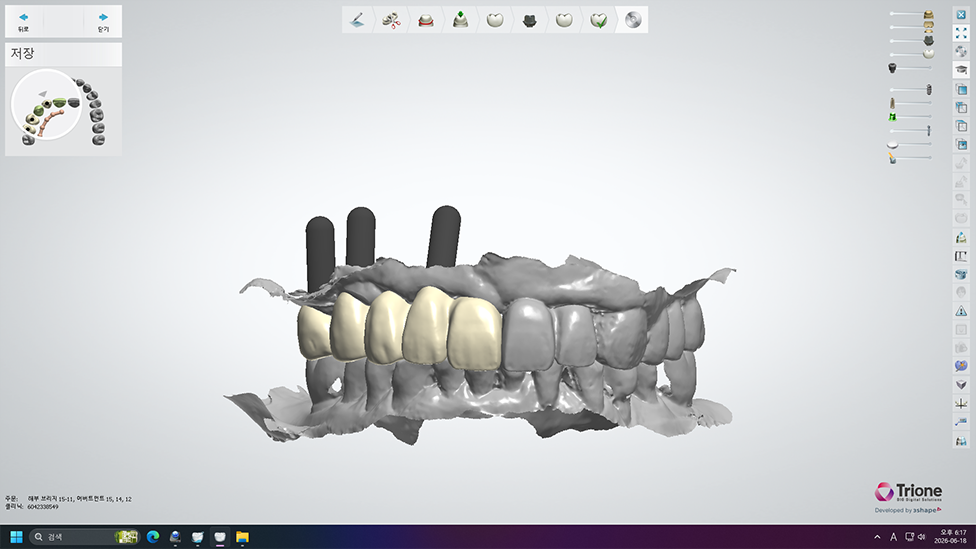This screenshot has height=549, width=976.
Task: Open the caliper measurement tool icon
Action: coord(961,256)
